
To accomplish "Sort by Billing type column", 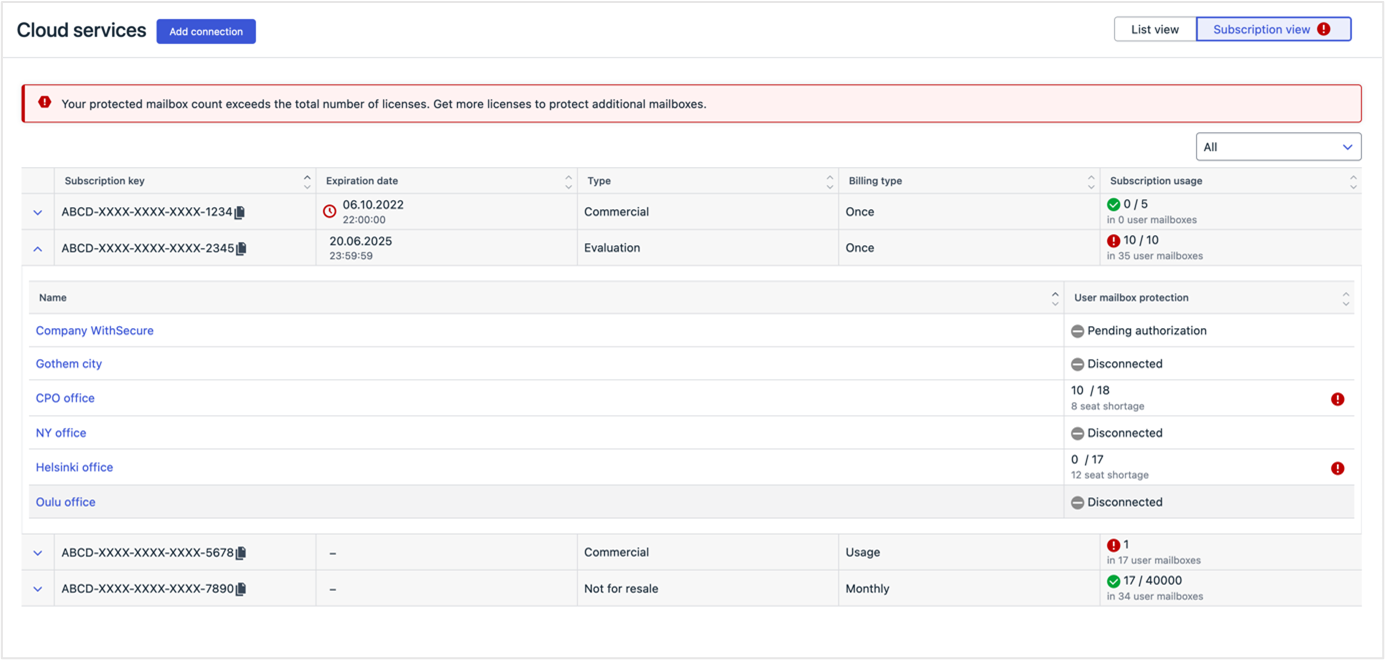I will click(1091, 181).
